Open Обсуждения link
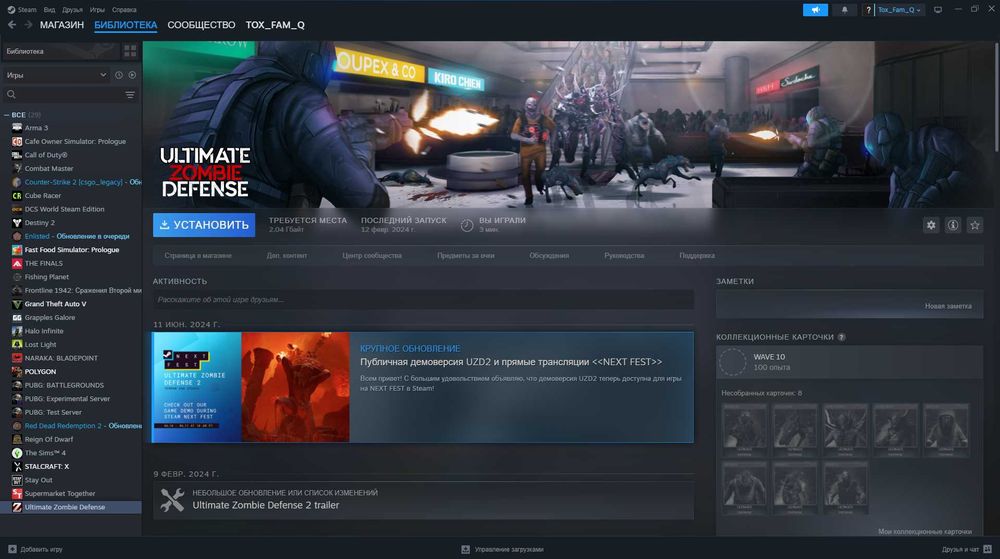 [x=549, y=256]
